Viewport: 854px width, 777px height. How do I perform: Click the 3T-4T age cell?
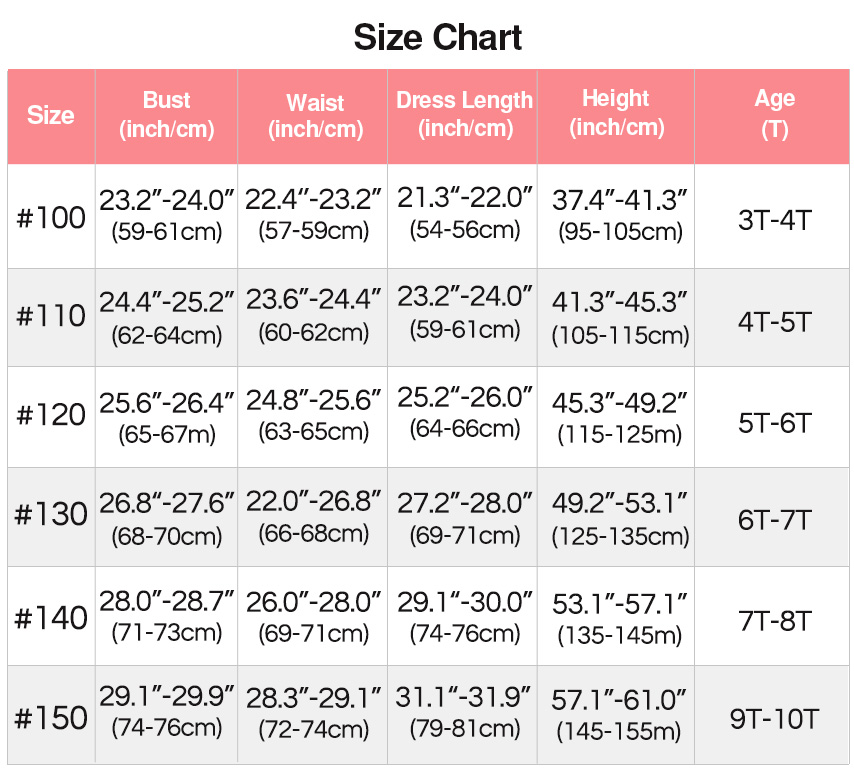click(774, 220)
